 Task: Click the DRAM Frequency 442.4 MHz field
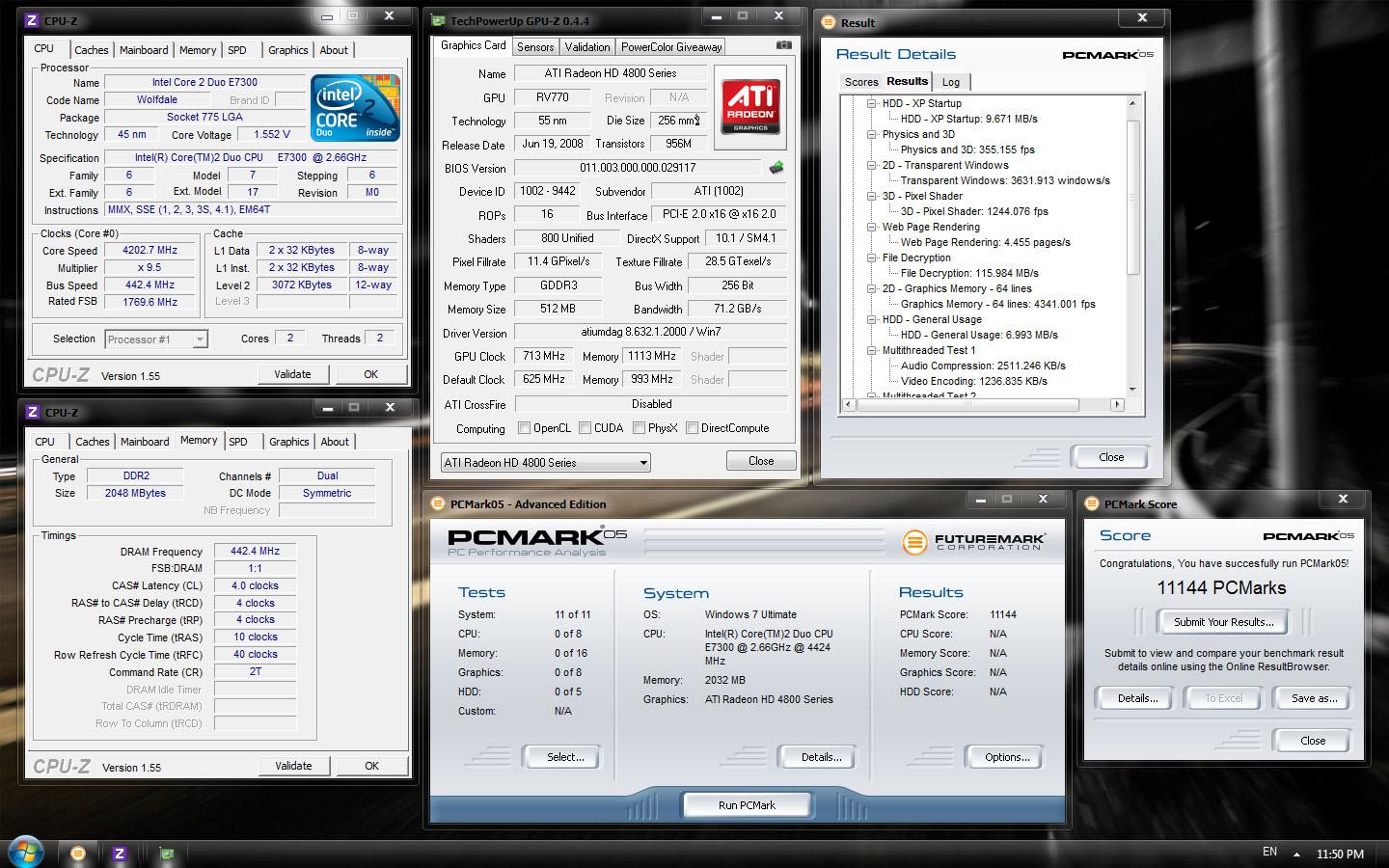[255, 552]
